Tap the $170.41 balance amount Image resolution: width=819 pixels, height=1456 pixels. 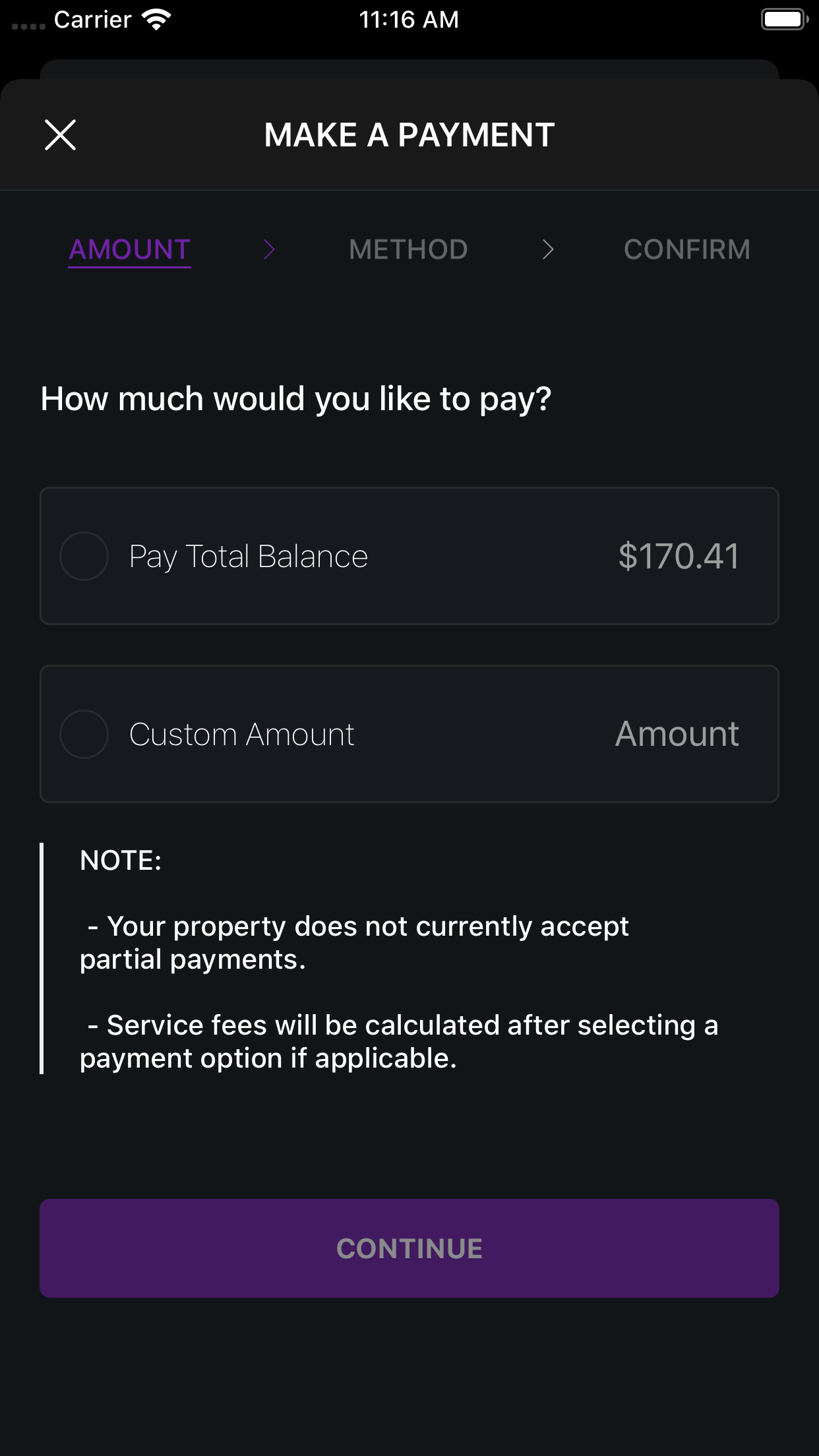679,556
